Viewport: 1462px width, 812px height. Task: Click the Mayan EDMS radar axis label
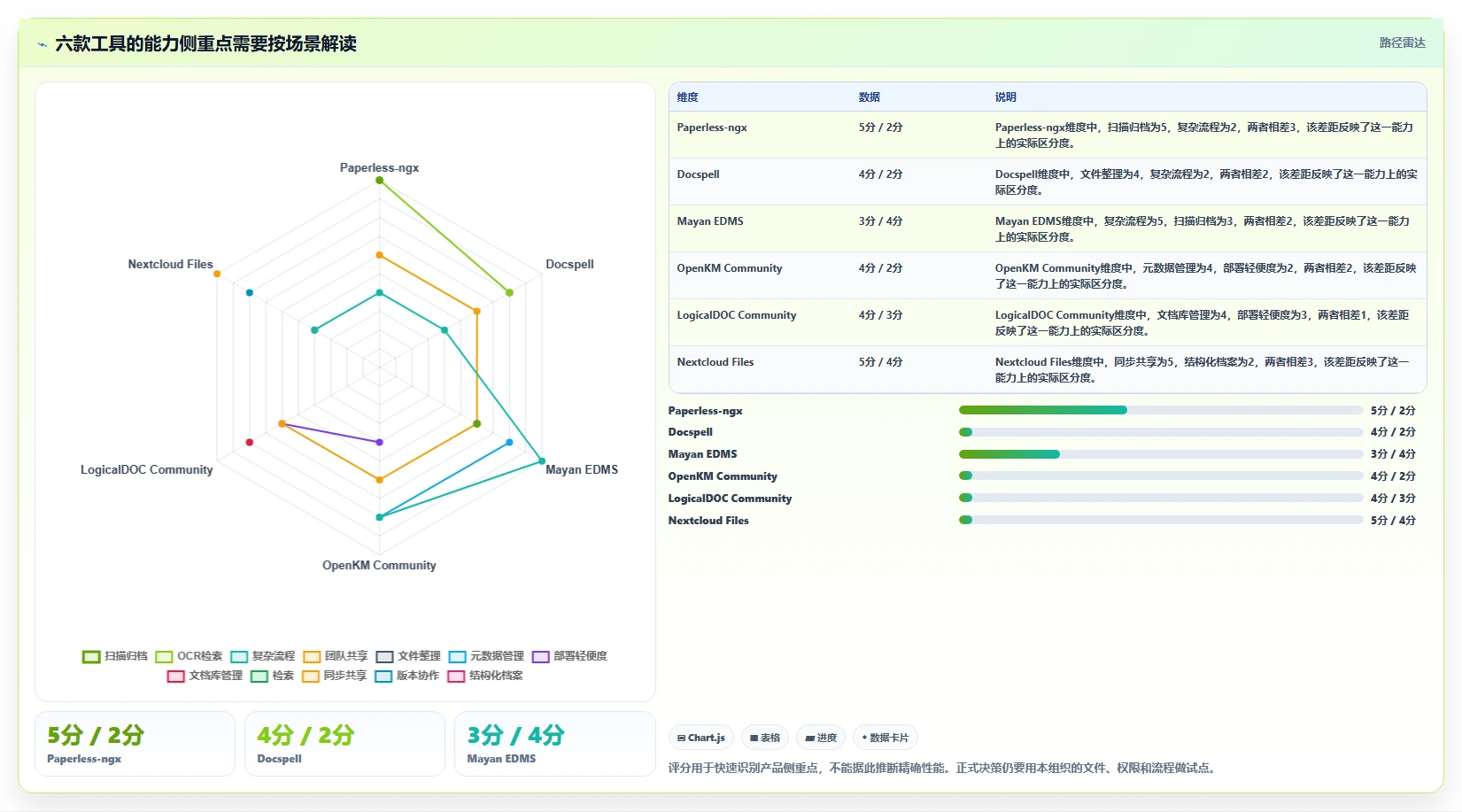[x=582, y=470]
